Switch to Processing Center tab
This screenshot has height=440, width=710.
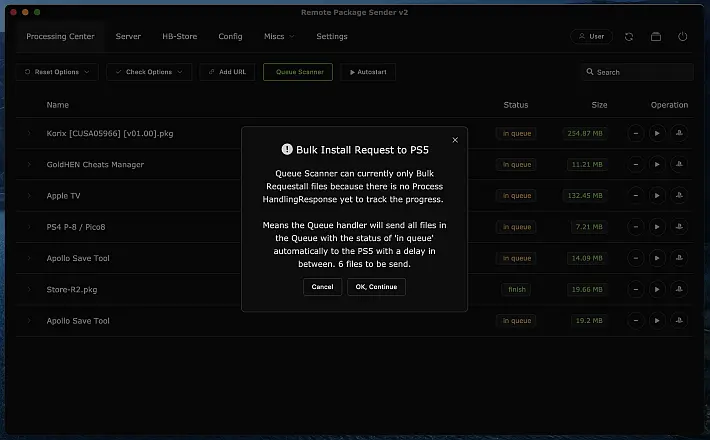60,36
